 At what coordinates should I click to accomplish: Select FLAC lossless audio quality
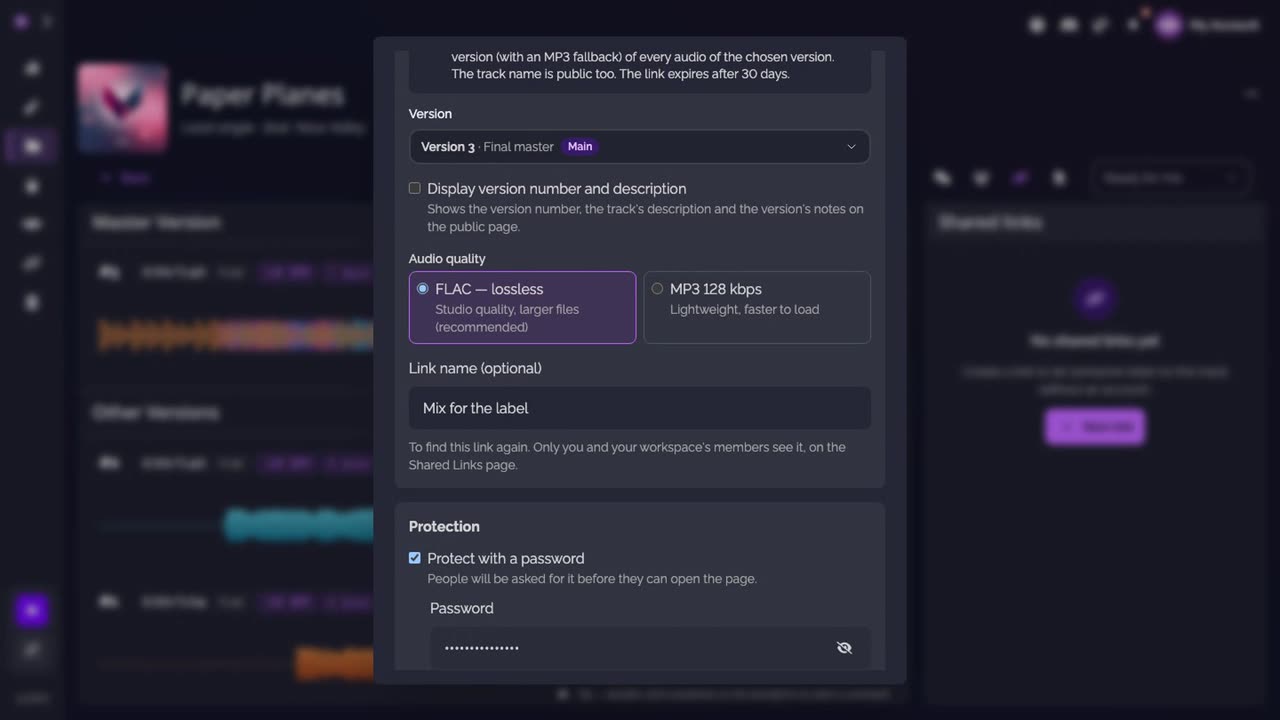[522, 307]
